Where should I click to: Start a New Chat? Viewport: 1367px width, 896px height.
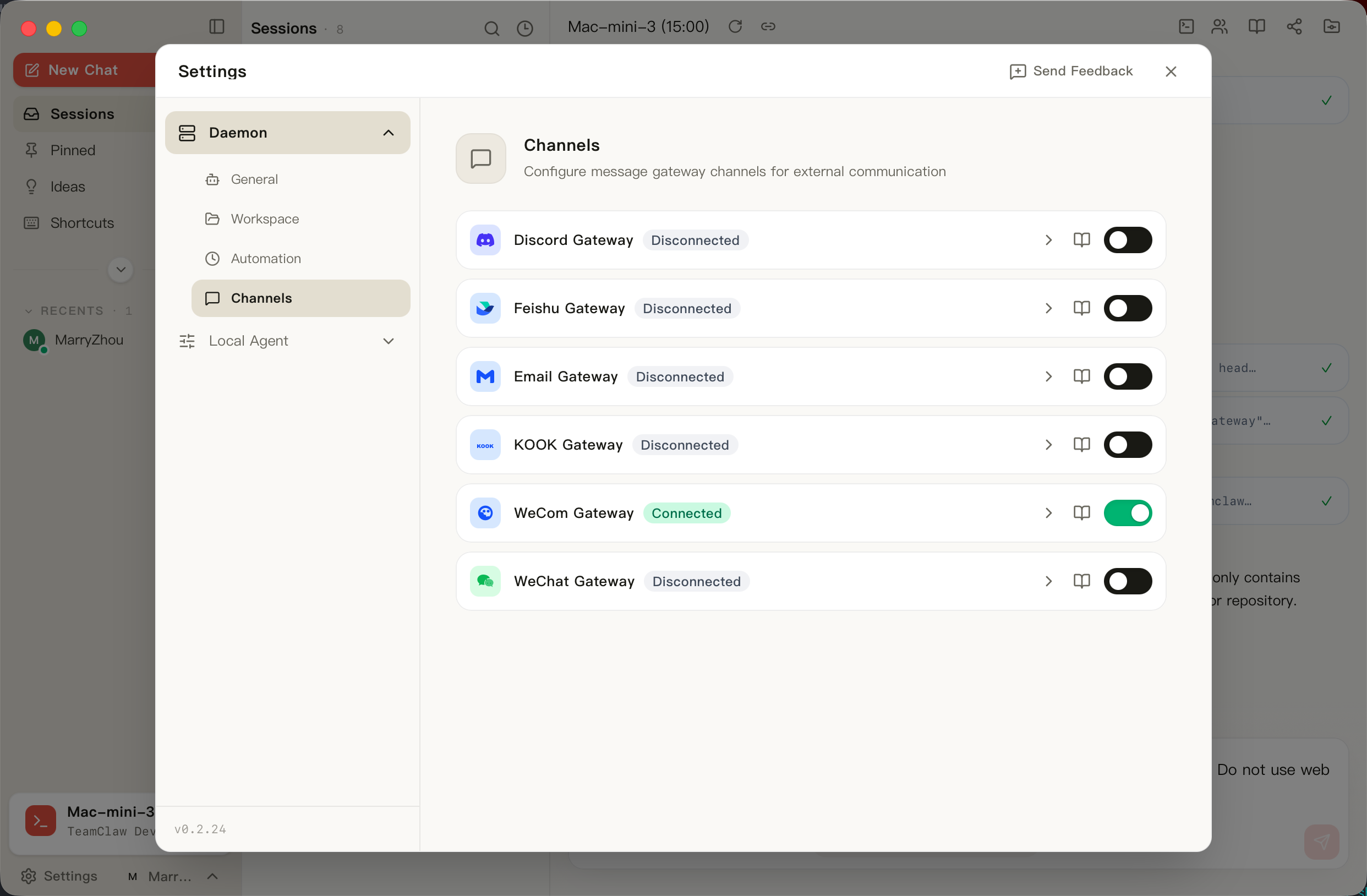(x=84, y=70)
